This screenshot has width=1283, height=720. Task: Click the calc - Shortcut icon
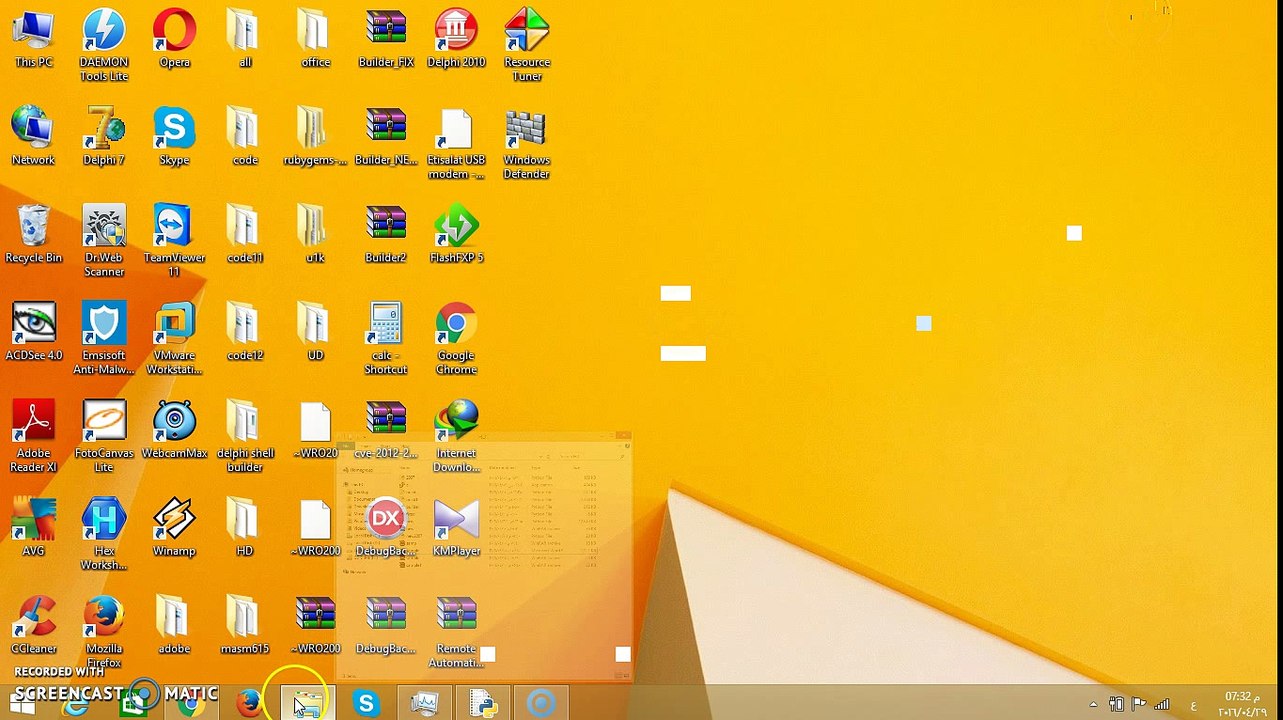(x=386, y=339)
